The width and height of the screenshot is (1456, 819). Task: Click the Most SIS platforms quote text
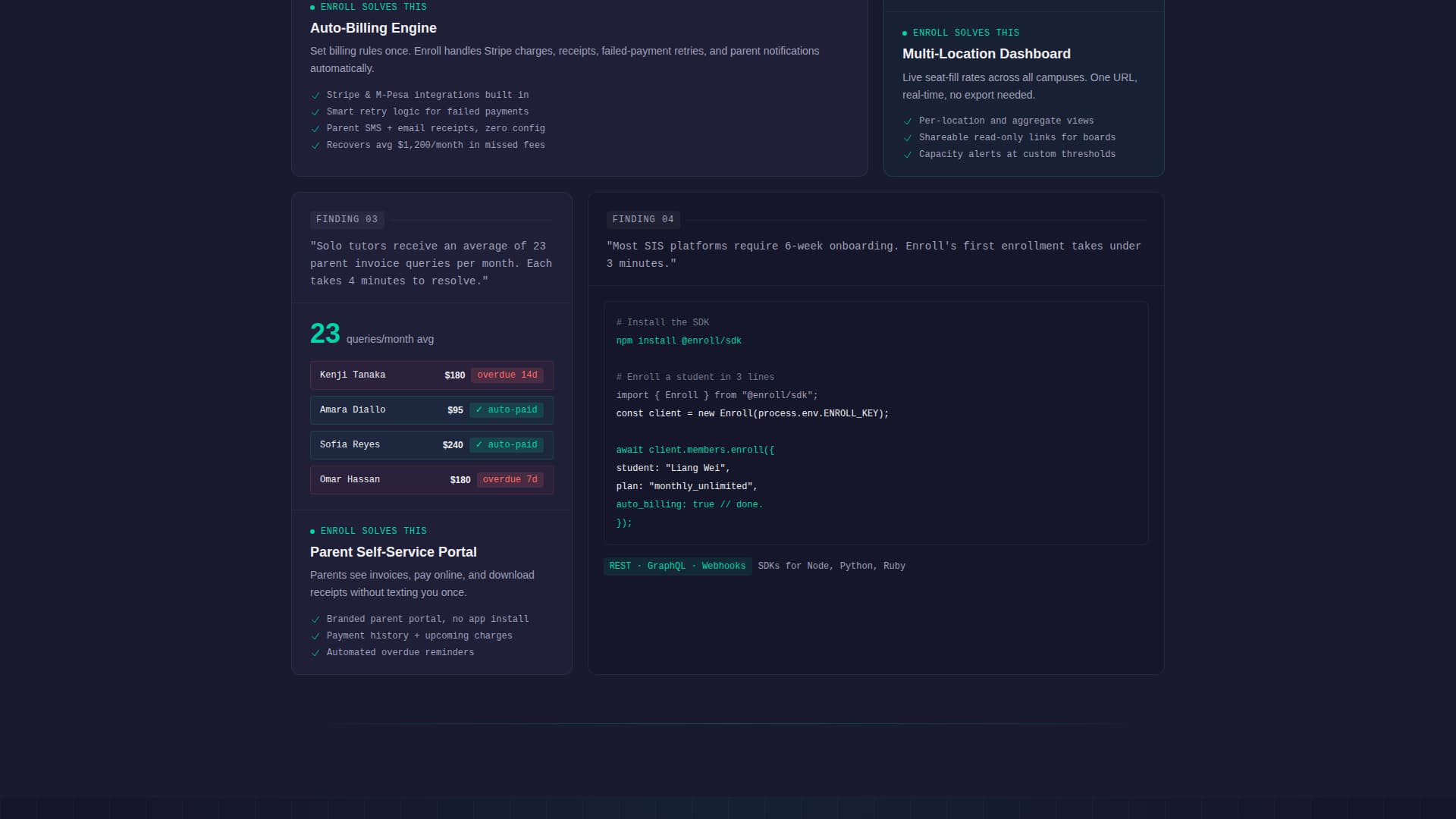874,255
